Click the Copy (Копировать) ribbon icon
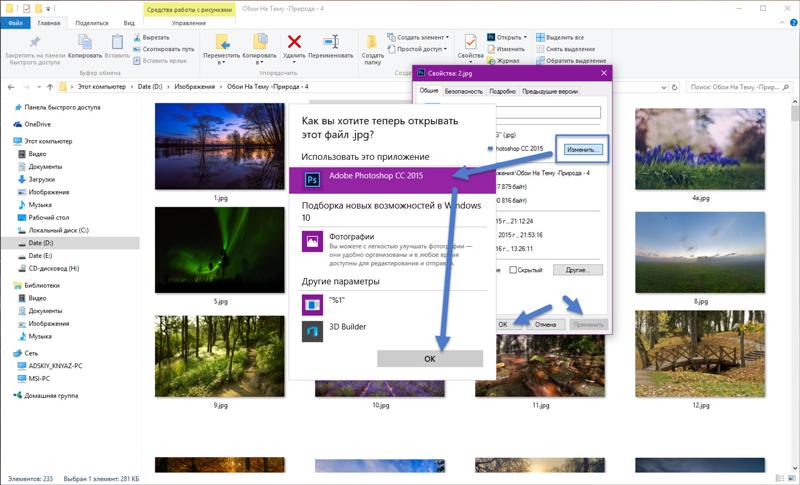800x485 pixels. [x=85, y=42]
